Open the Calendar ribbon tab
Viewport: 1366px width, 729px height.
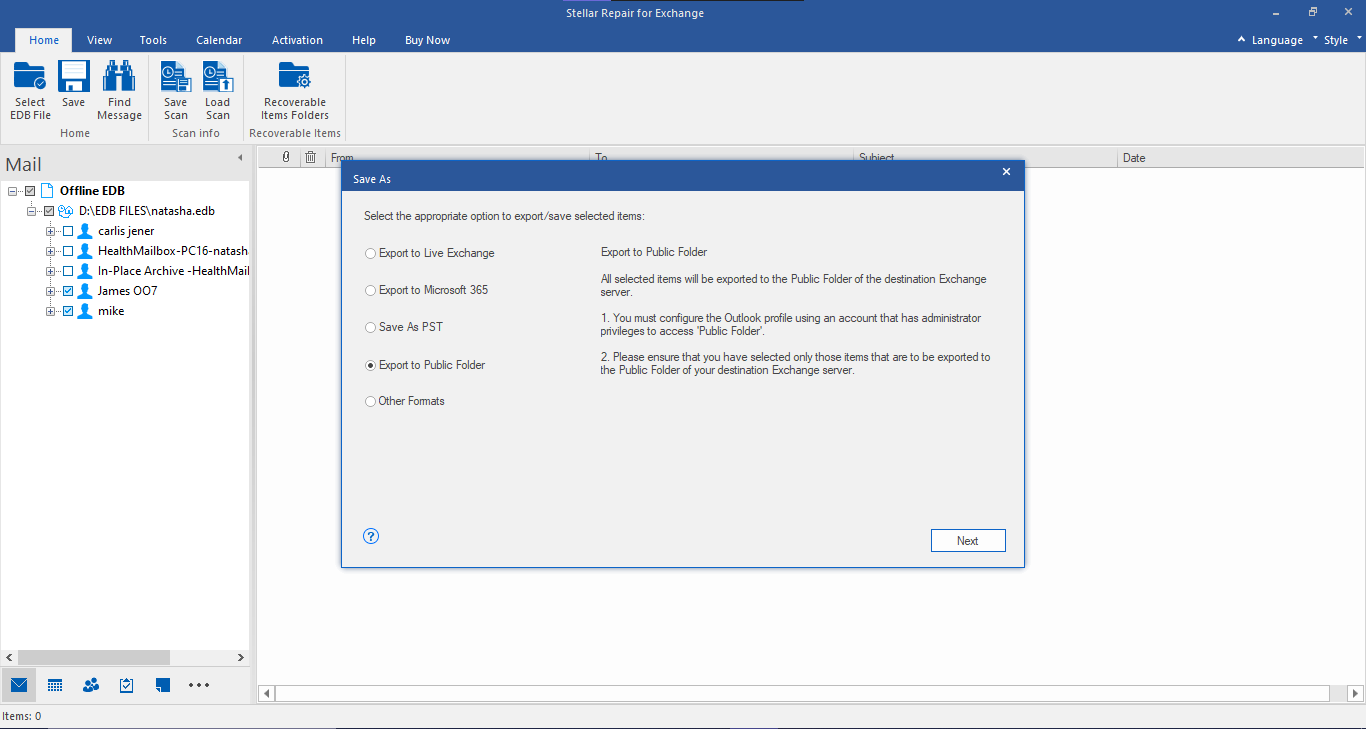[x=219, y=40]
